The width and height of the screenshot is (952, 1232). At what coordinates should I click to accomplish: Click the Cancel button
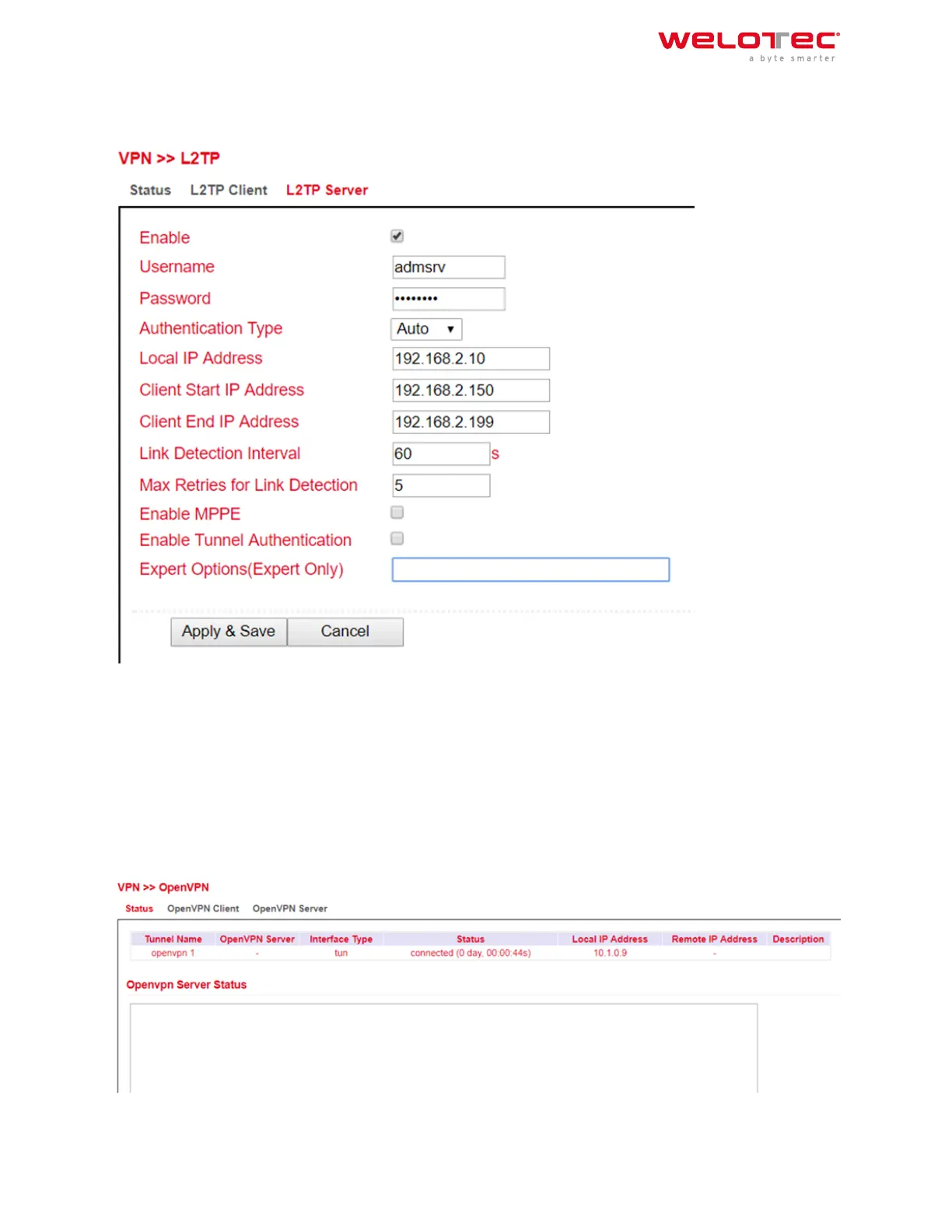click(345, 632)
